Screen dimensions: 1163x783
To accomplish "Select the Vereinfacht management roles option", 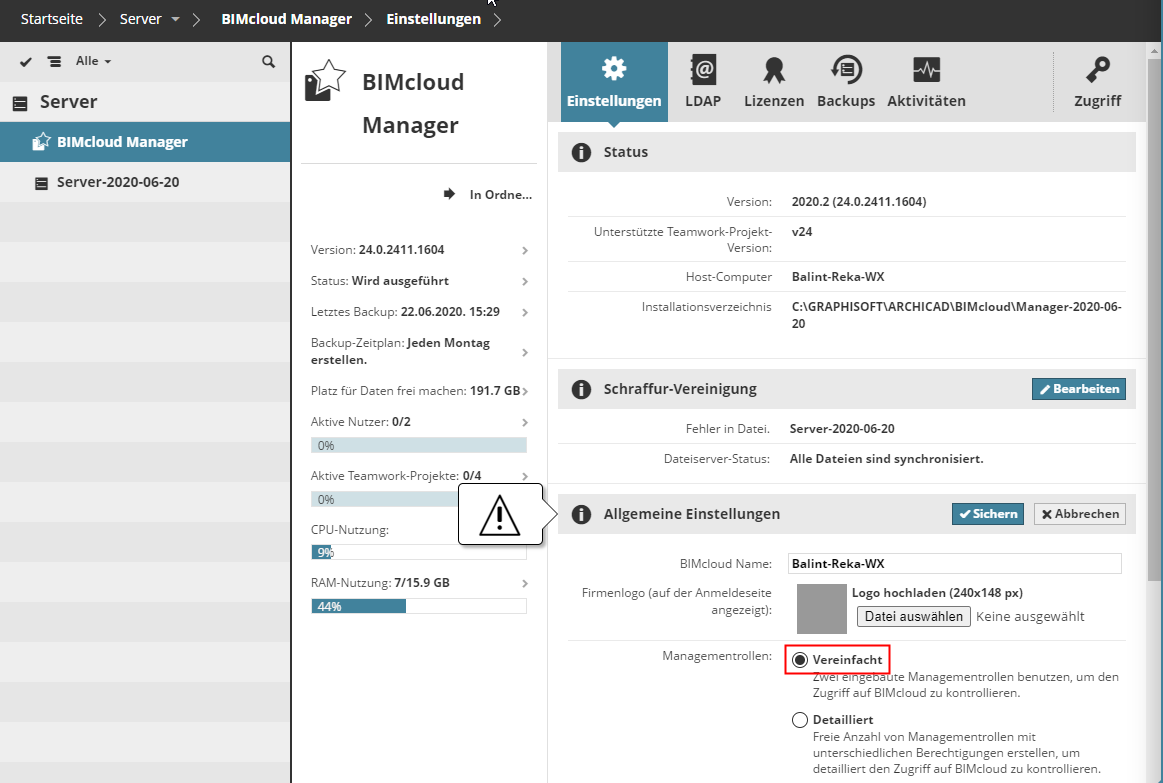I will click(x=800, y=660).
